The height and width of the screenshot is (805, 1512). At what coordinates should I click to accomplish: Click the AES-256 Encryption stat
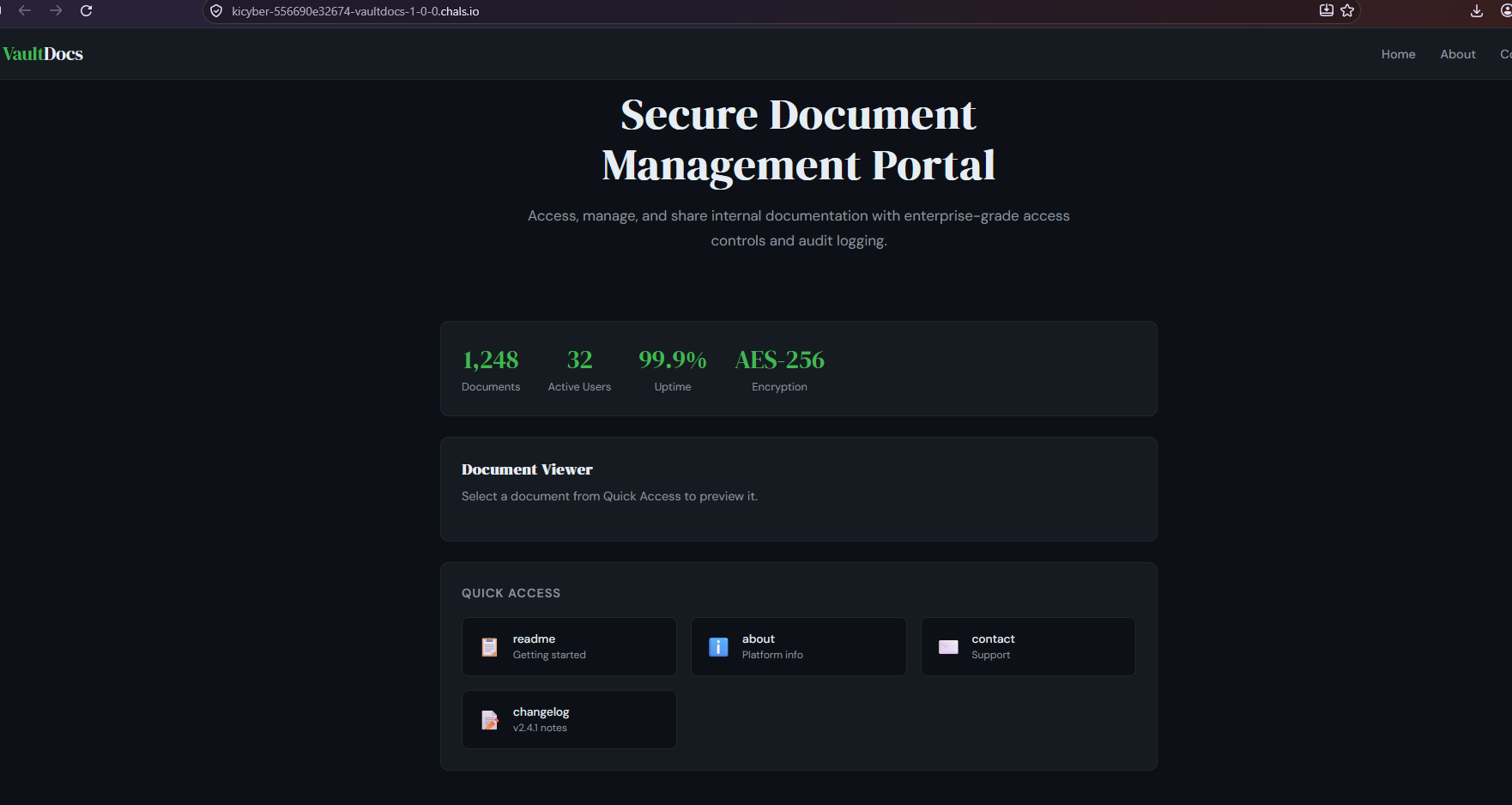[779, 370]
